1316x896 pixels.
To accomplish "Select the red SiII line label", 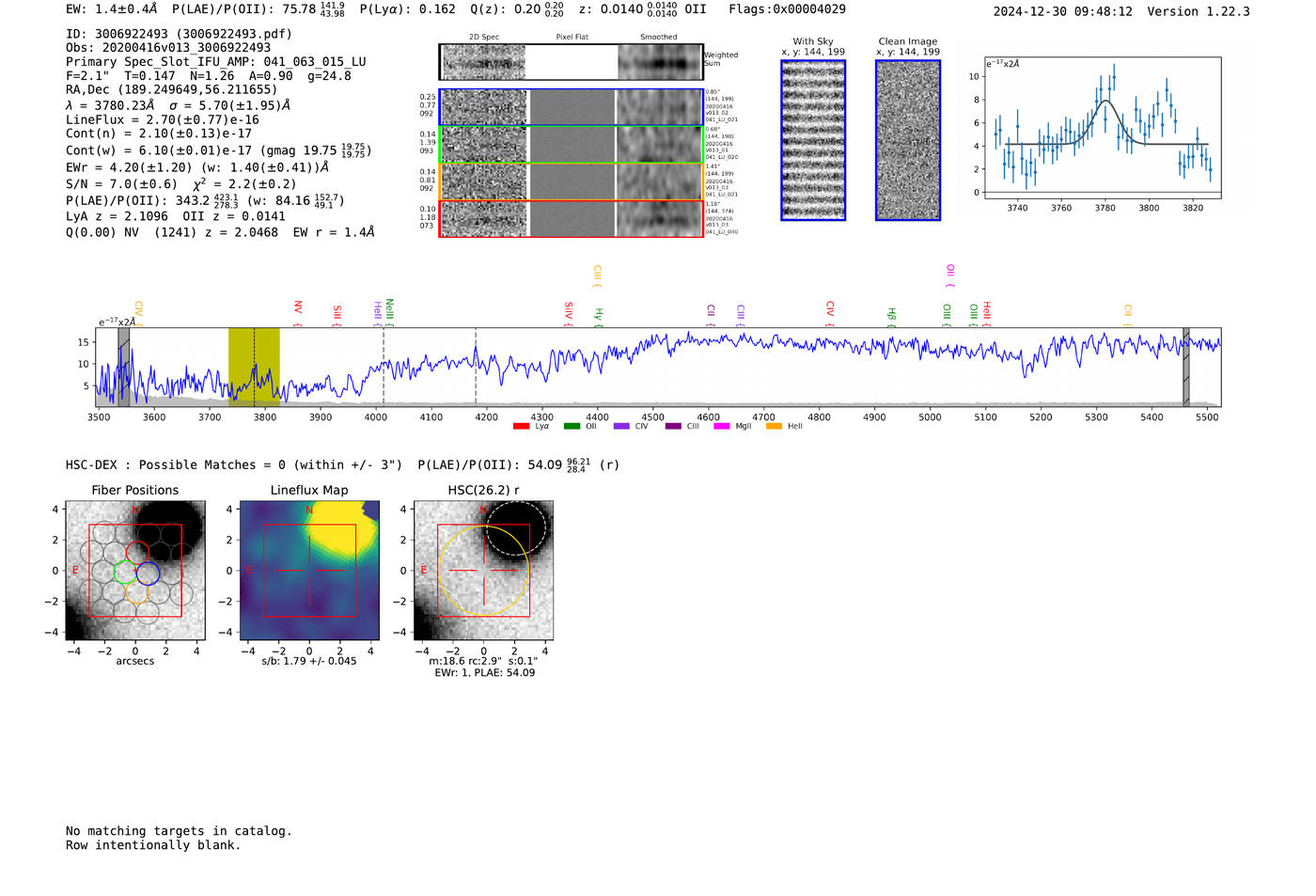I will coord(337,315).
